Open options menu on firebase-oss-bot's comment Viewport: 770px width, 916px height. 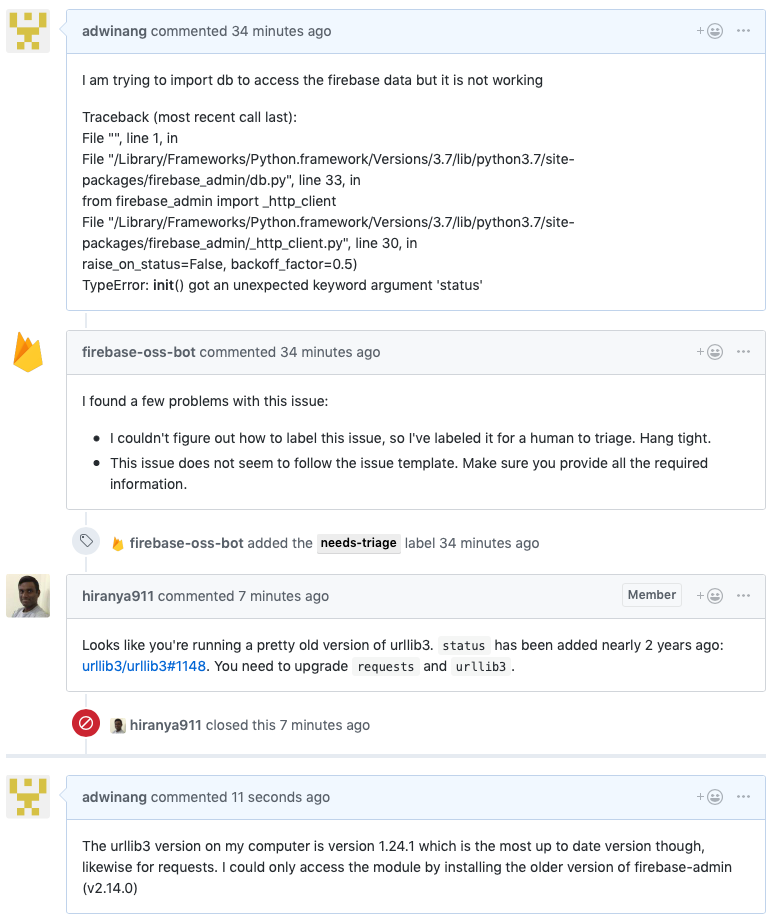[743, 352]
